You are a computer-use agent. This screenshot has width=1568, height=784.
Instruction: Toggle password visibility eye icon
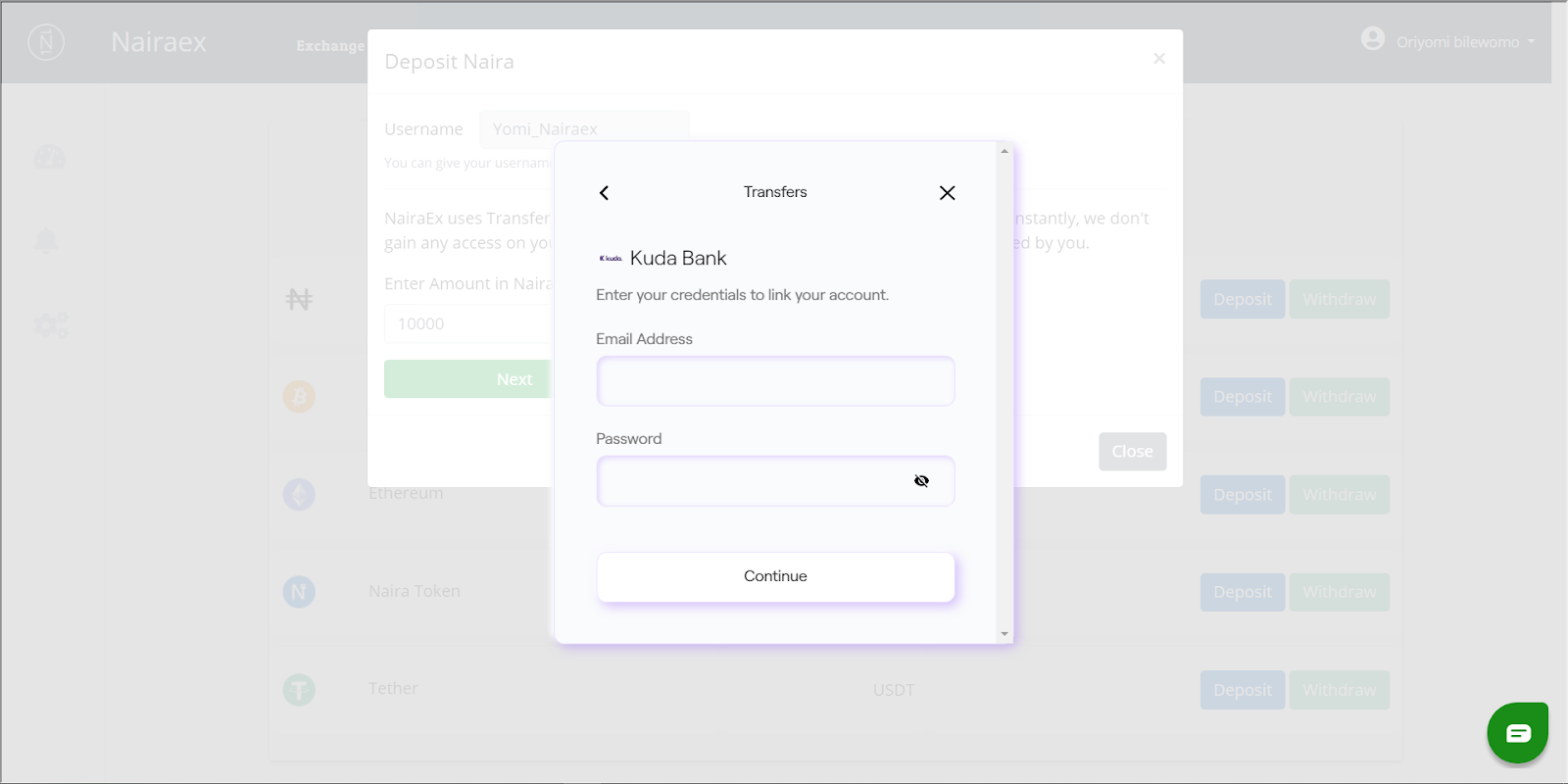click(x=921, y=481)
